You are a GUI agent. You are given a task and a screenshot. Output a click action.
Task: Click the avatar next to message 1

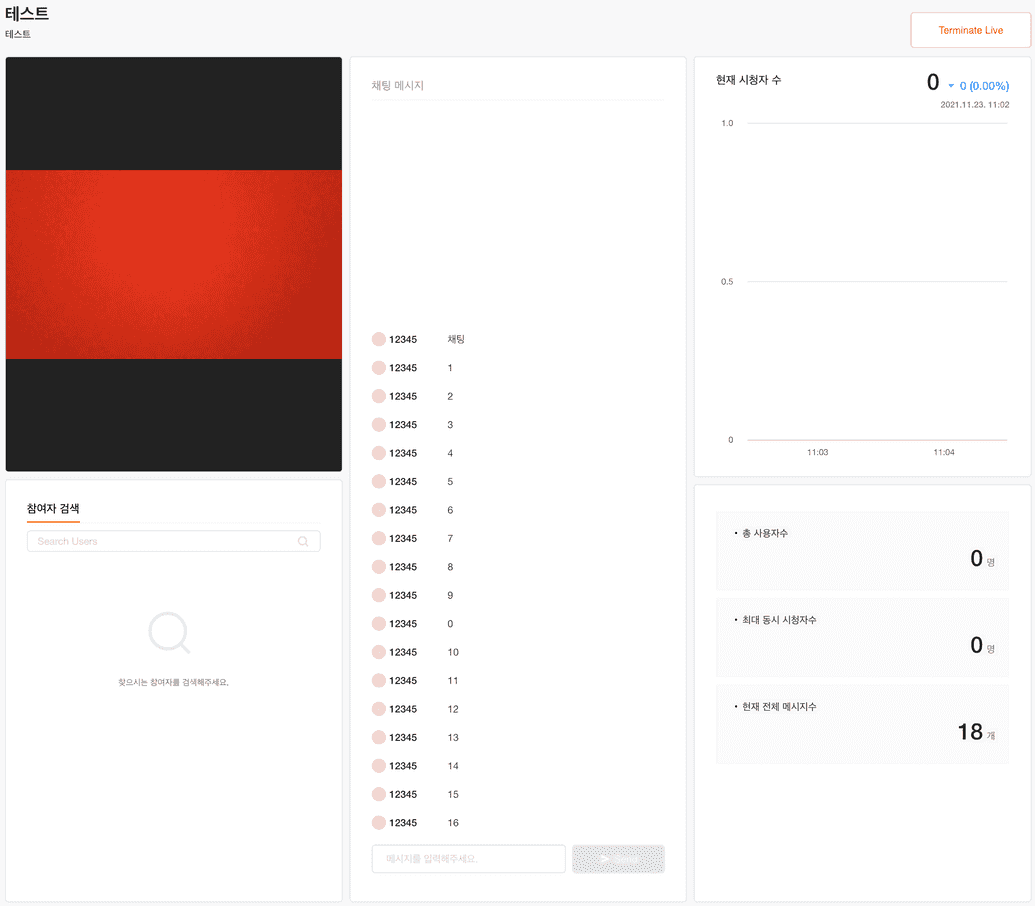379,368
